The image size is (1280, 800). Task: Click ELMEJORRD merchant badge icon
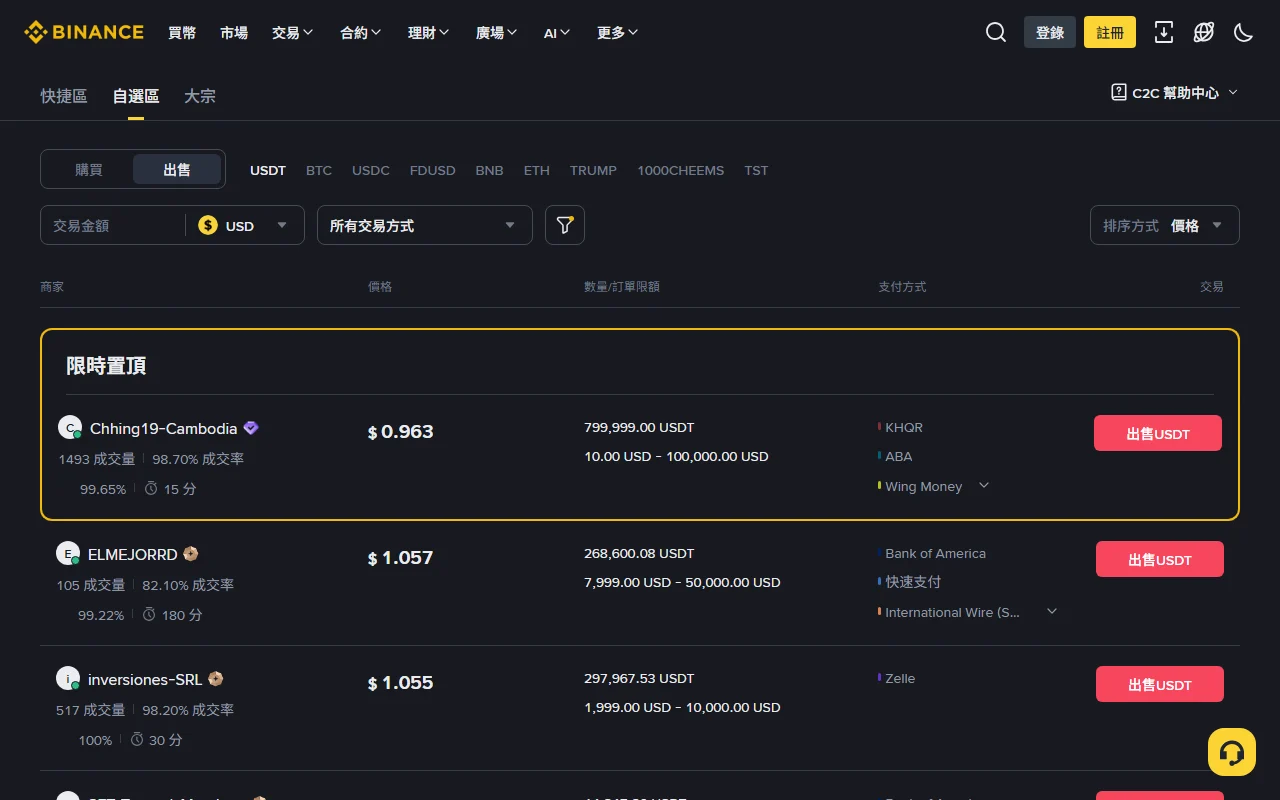[191, 554]
